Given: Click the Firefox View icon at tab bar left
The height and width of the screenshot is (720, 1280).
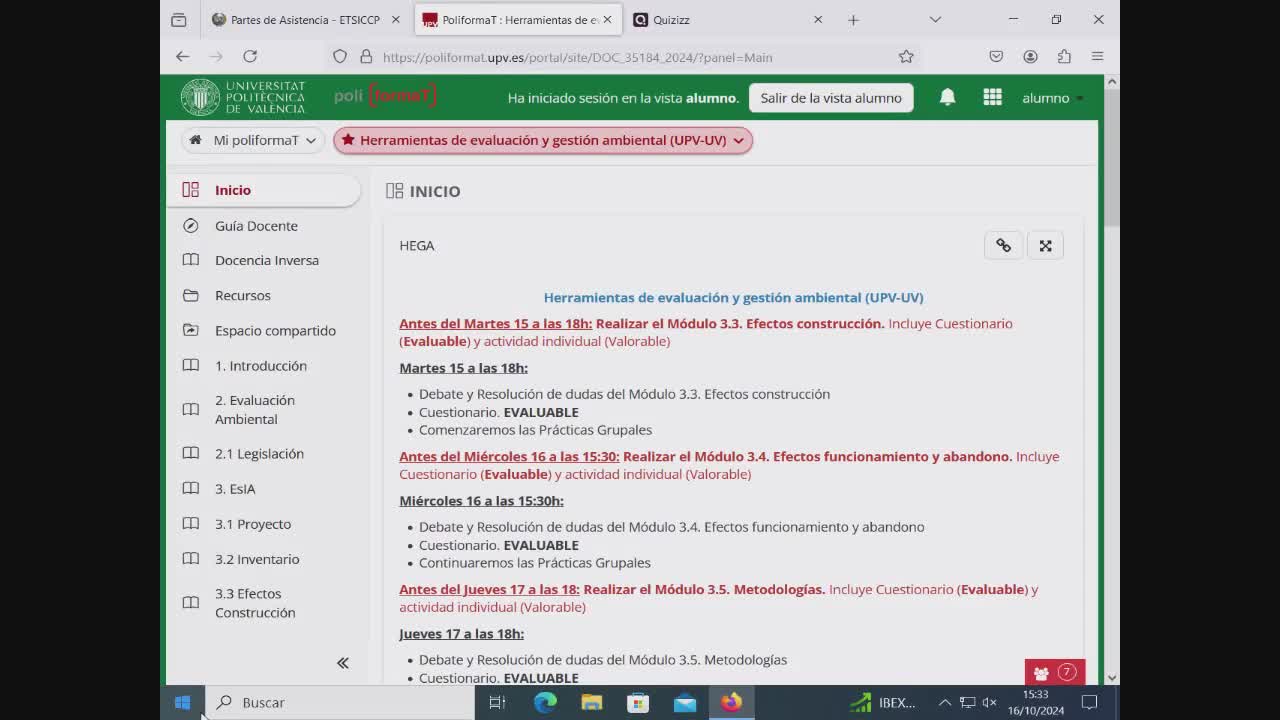Looking at the screenshot, I should 179,20.
